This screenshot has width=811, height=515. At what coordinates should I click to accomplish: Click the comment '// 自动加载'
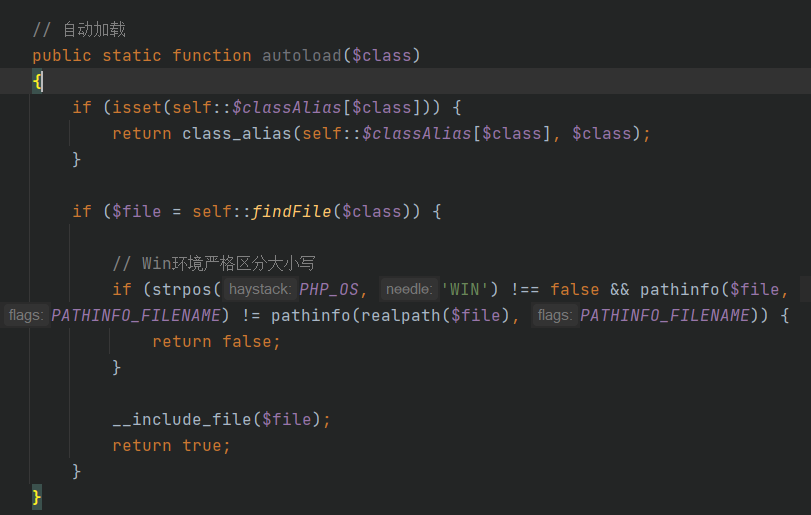click(x=79, y=29)
